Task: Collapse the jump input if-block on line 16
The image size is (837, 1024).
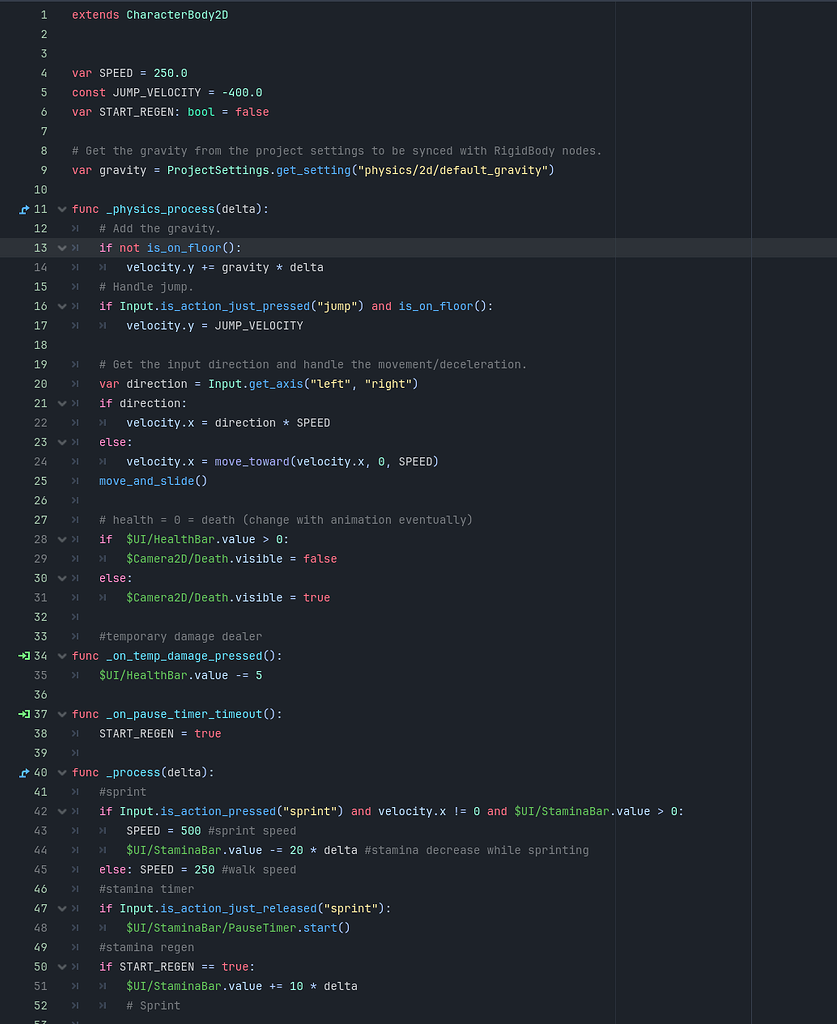Action: click(x=62, y=306)
